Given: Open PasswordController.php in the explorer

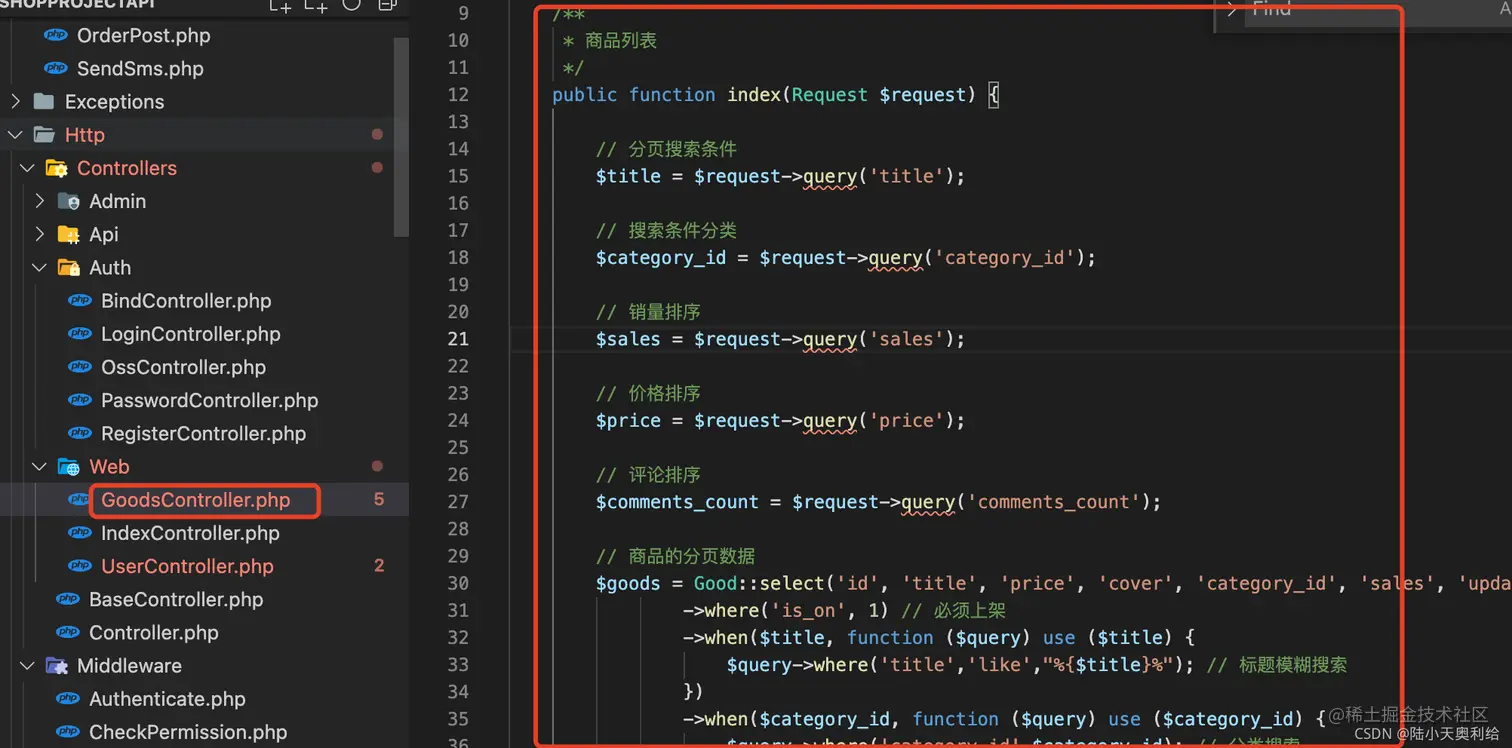Looking at the screenshot, I should (209, 400).
